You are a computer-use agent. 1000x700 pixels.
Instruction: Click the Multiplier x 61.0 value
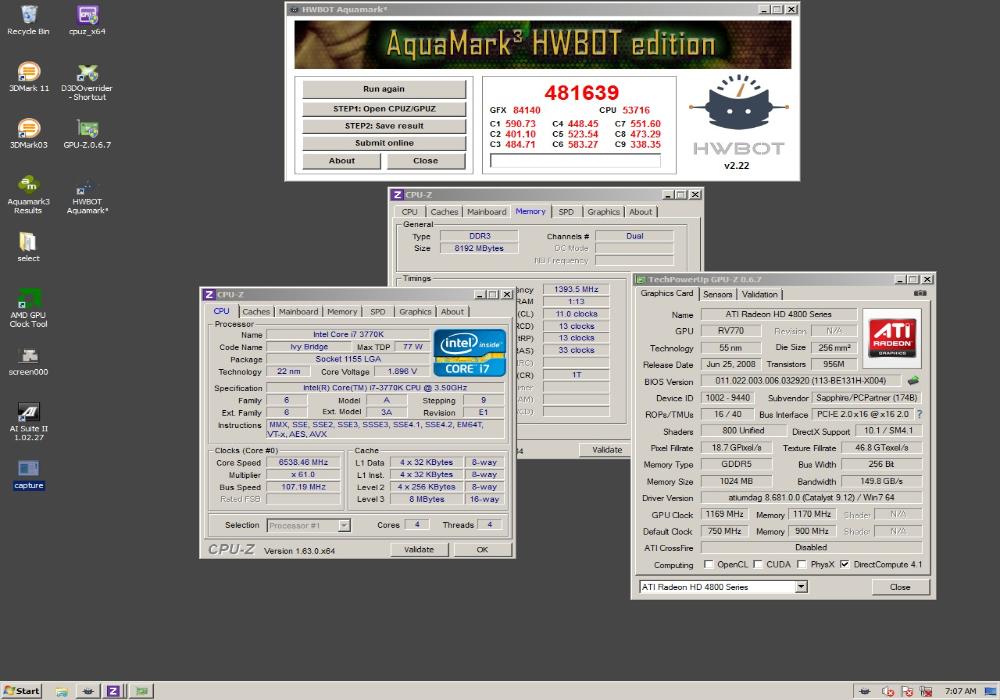[x=303, y=474]
